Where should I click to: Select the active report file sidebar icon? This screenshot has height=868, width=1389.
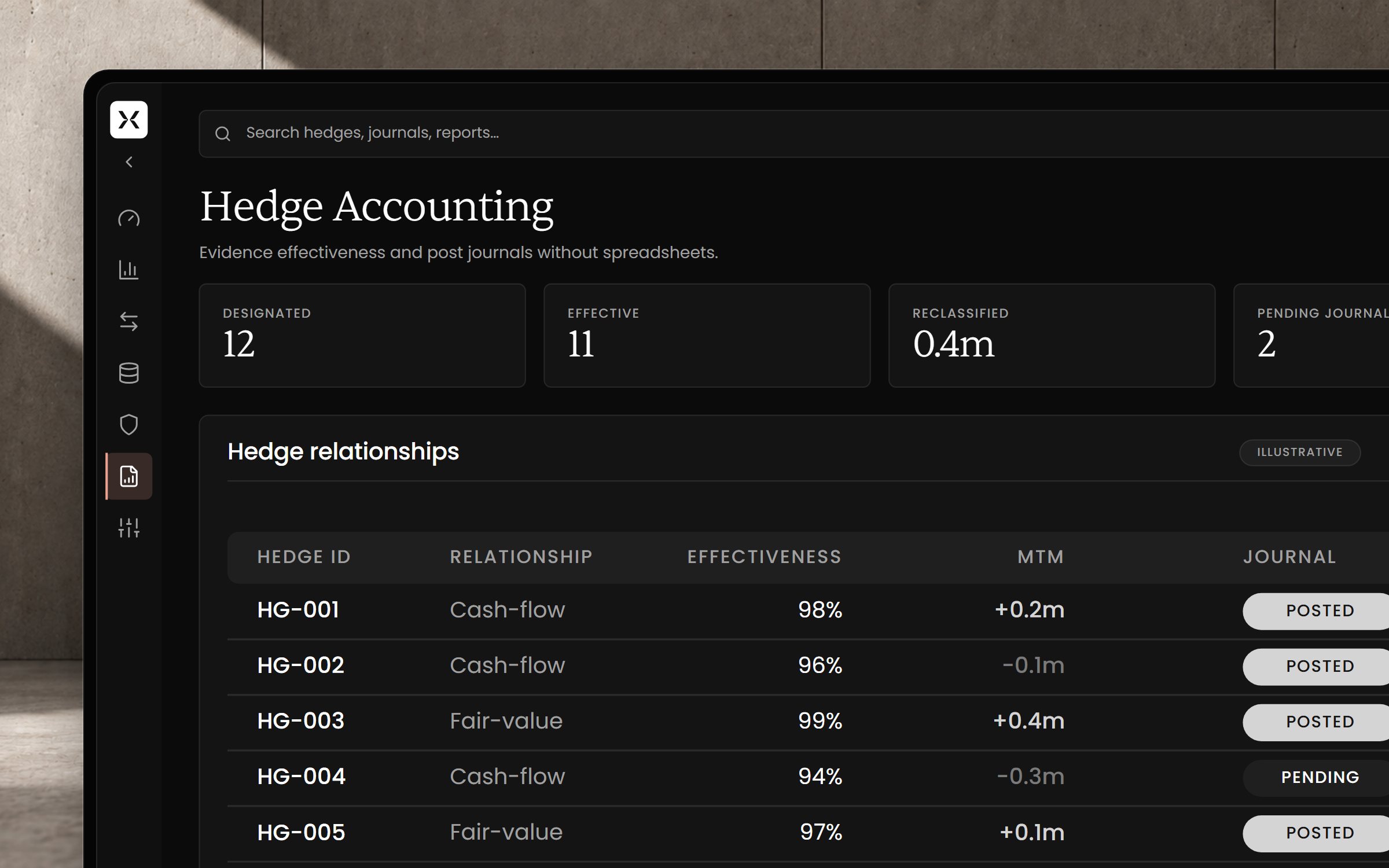coord(129,476)
